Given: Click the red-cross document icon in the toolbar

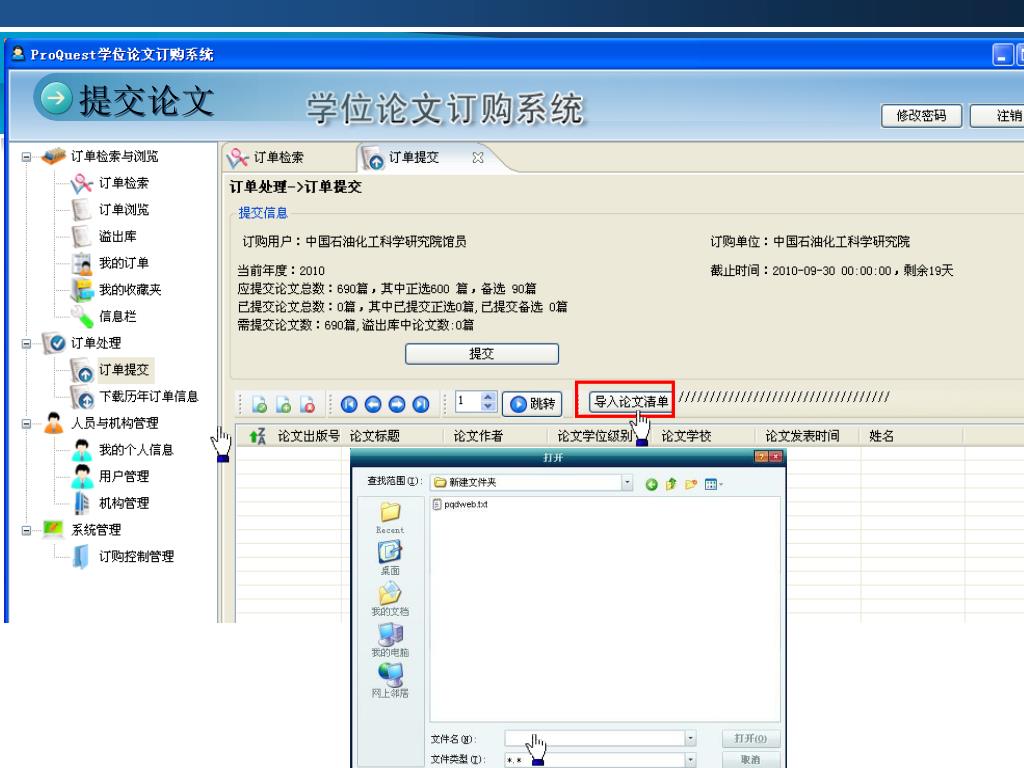Looking at the screenshot, I should tap(308, 405).
